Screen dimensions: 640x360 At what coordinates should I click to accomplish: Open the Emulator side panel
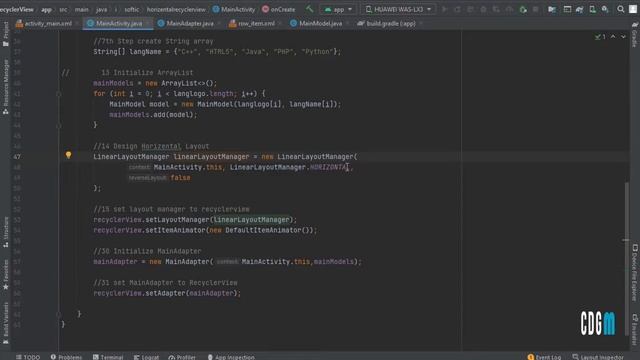635,329
